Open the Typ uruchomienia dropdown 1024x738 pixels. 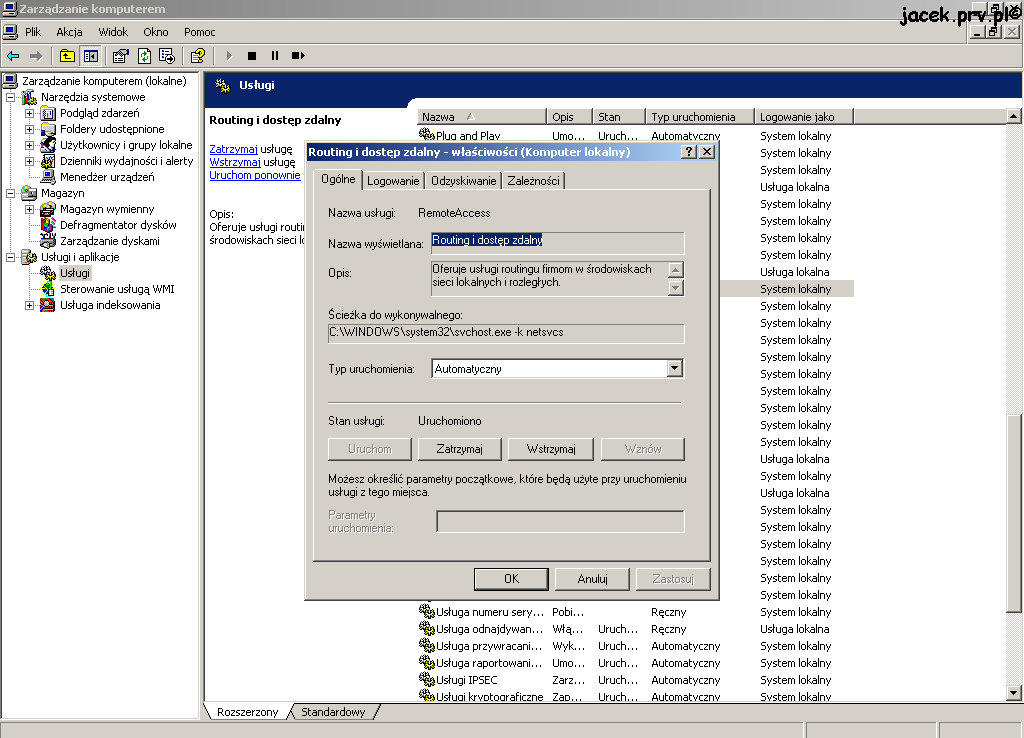[675, 368]
